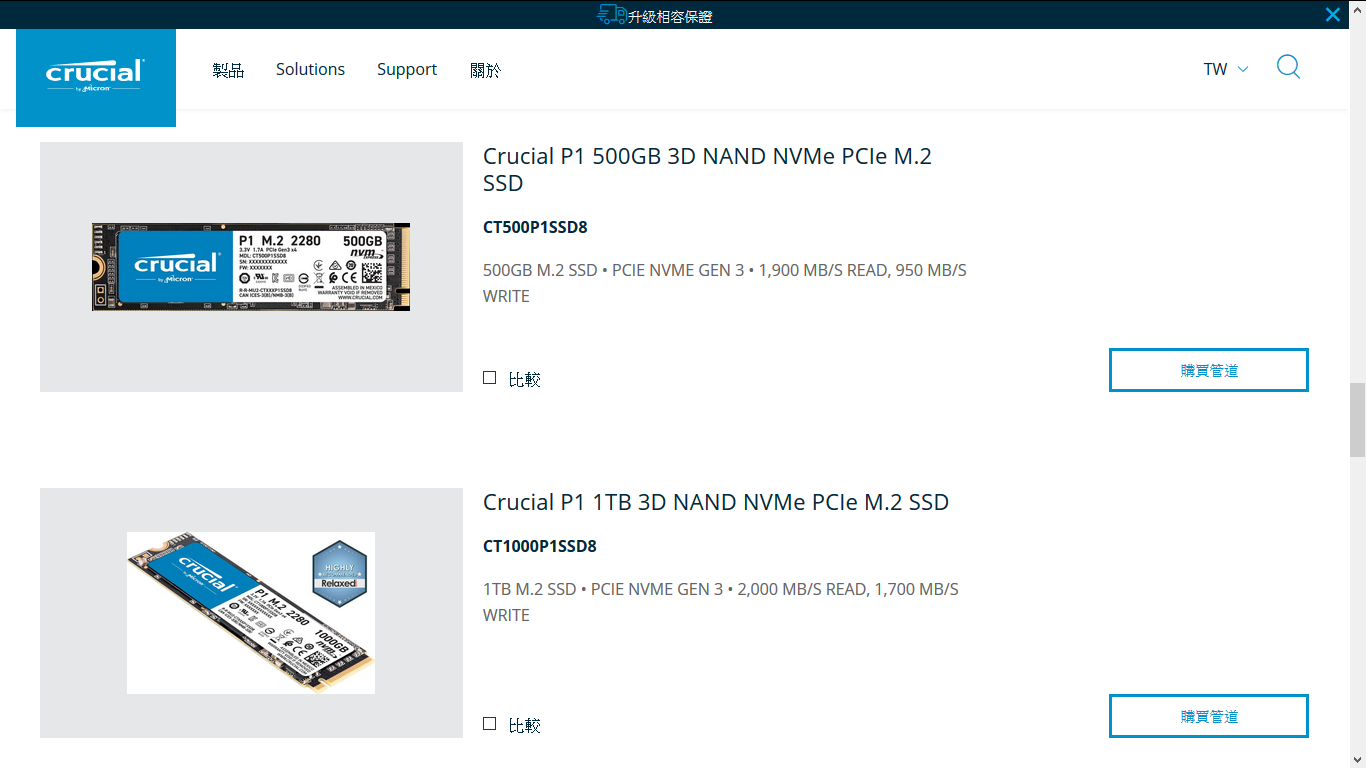
Task: Click the 升級相容保證 banner link
Action: (x=670, y=16)
